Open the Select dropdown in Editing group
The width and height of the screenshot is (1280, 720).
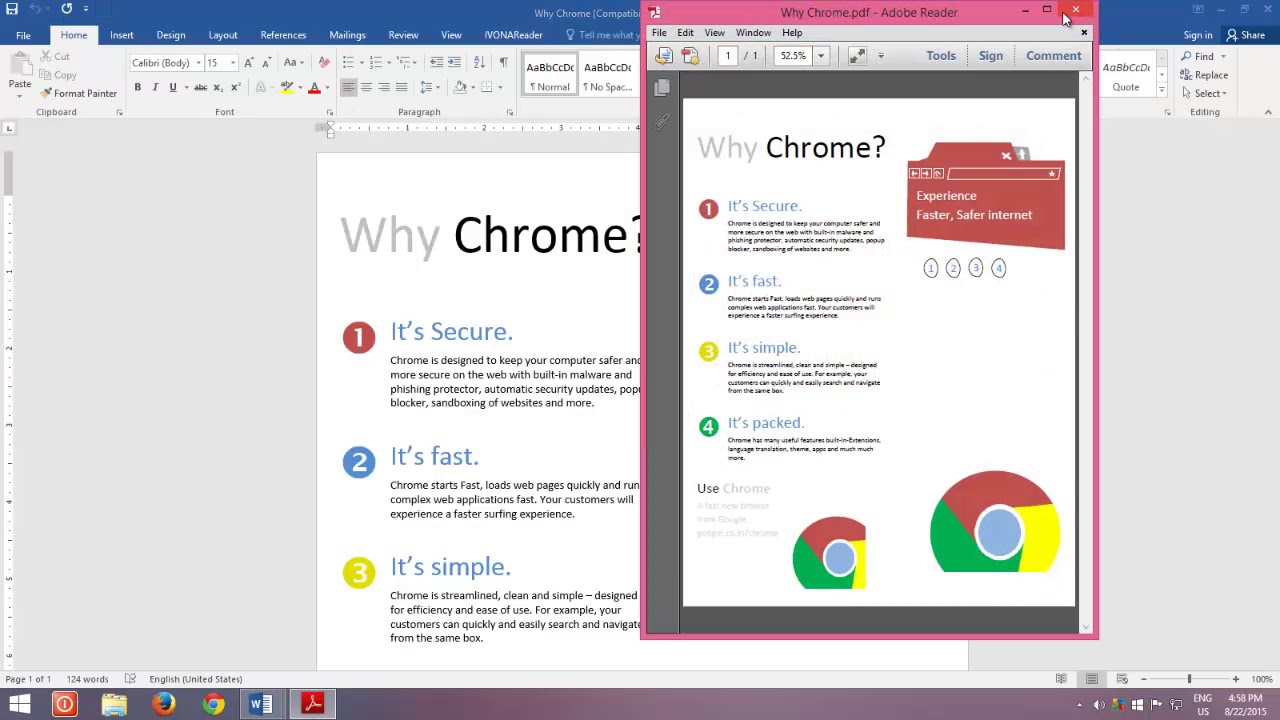click(x=1203, y=93)
